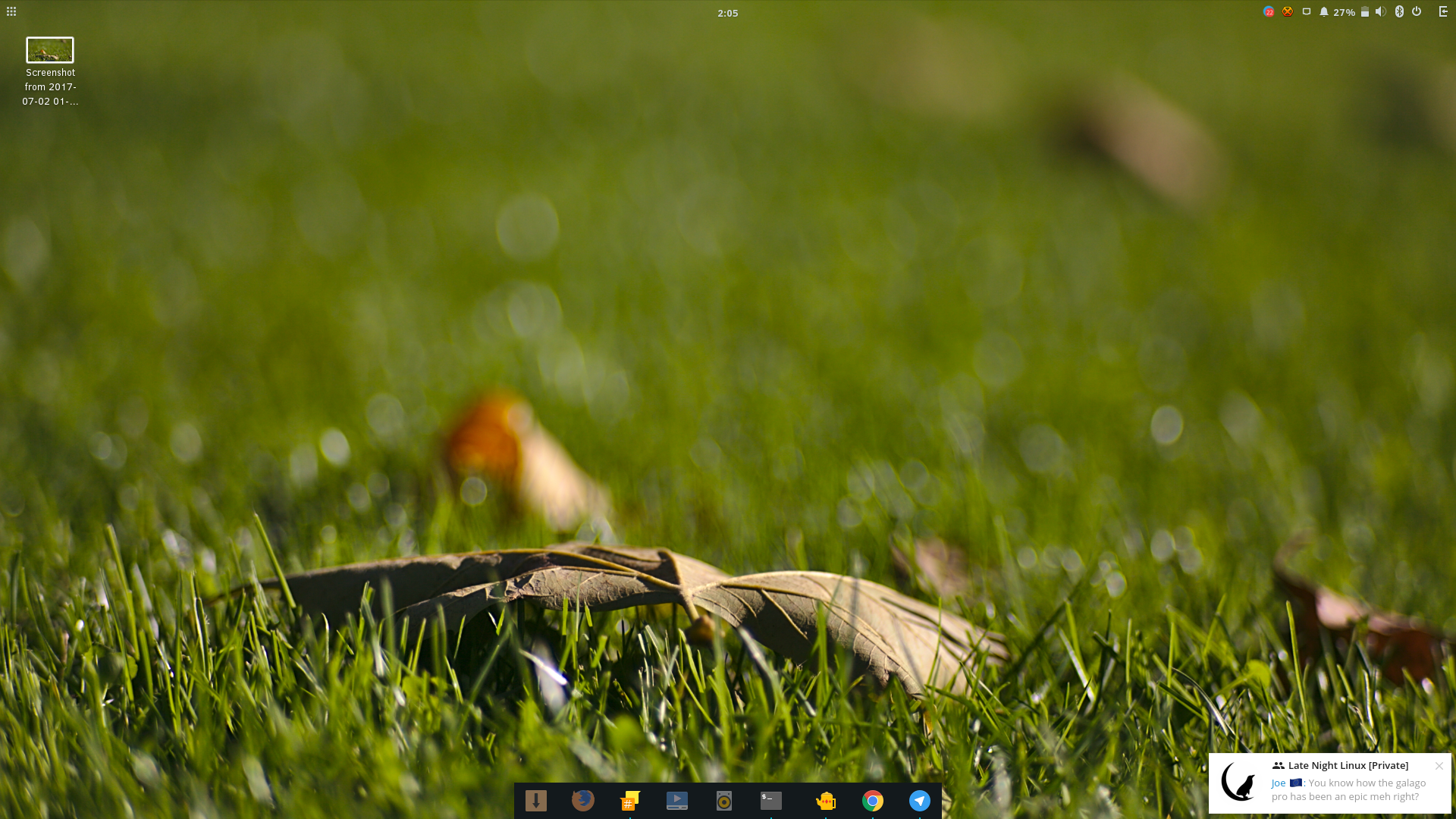Open the speaker music player dock icon
The height and width of the screenshot is (819, 1456).
(x=724, y=801)
